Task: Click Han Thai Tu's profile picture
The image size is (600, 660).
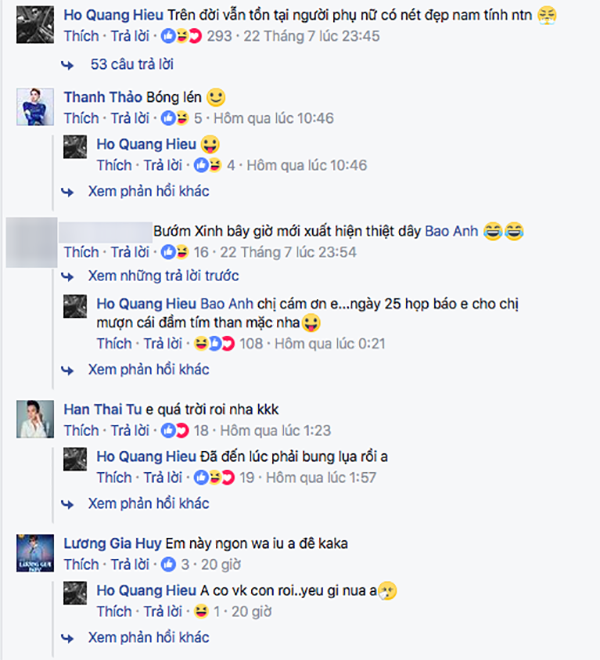Action: [35, 419]
